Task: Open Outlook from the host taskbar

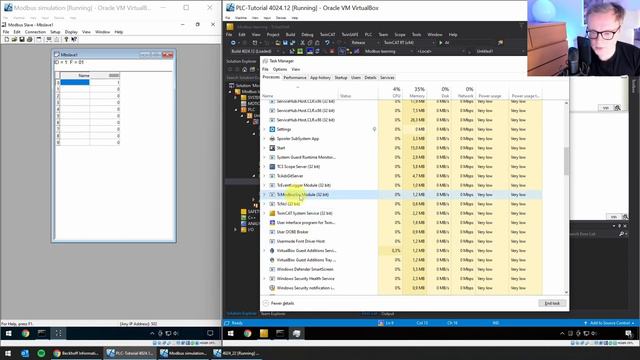Action: click(25, 353)
